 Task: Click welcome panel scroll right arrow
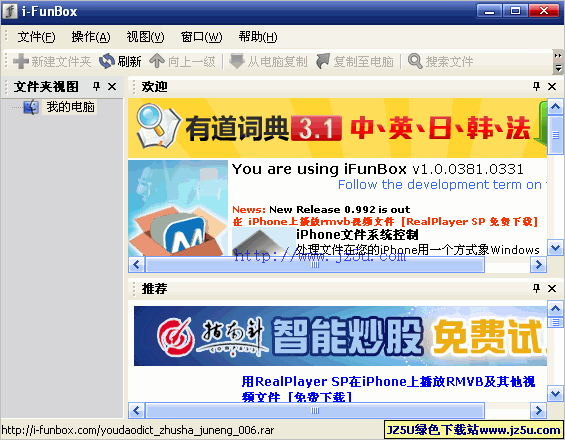(538, 265)
